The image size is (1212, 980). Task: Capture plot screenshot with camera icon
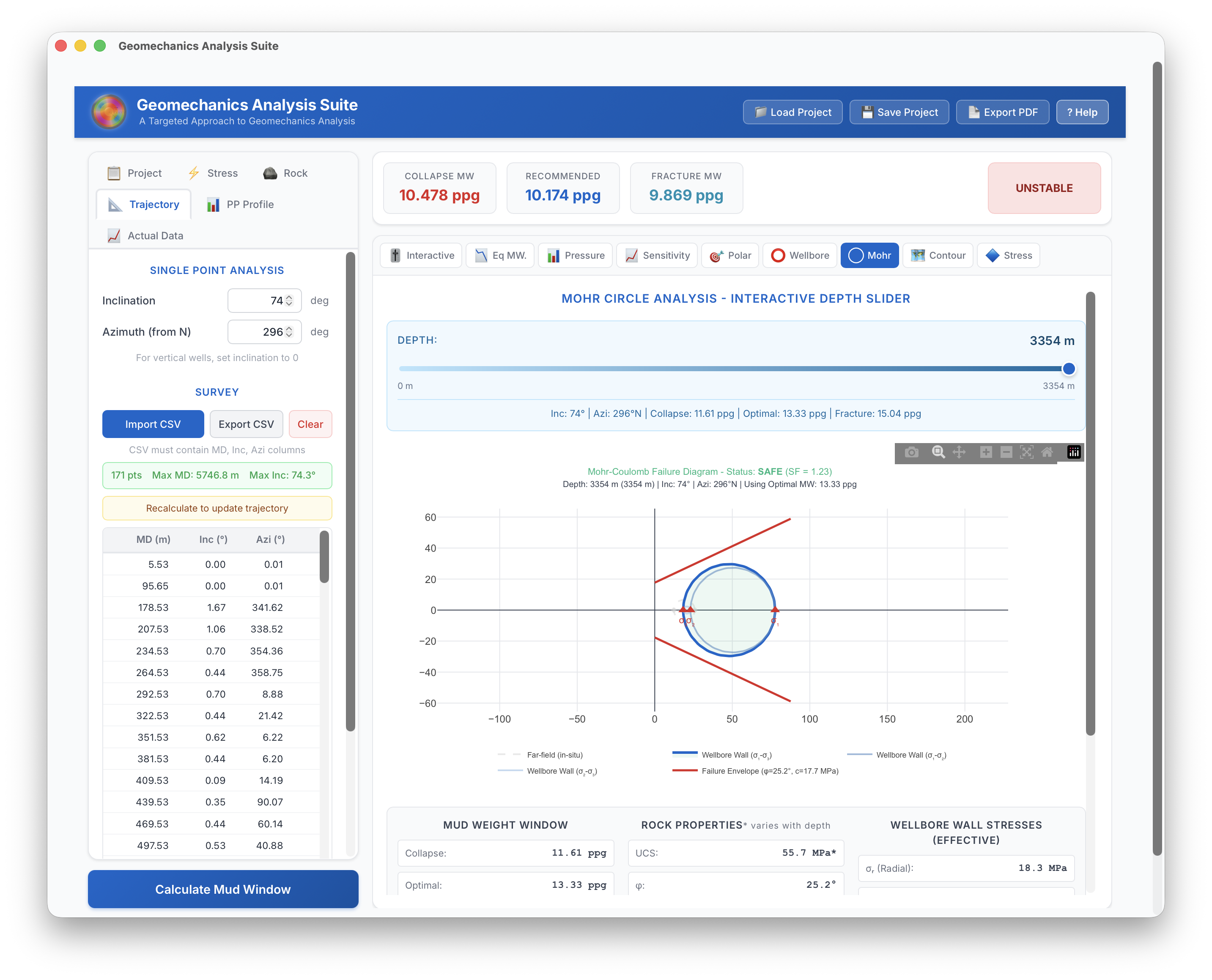[x=912, y=452]
